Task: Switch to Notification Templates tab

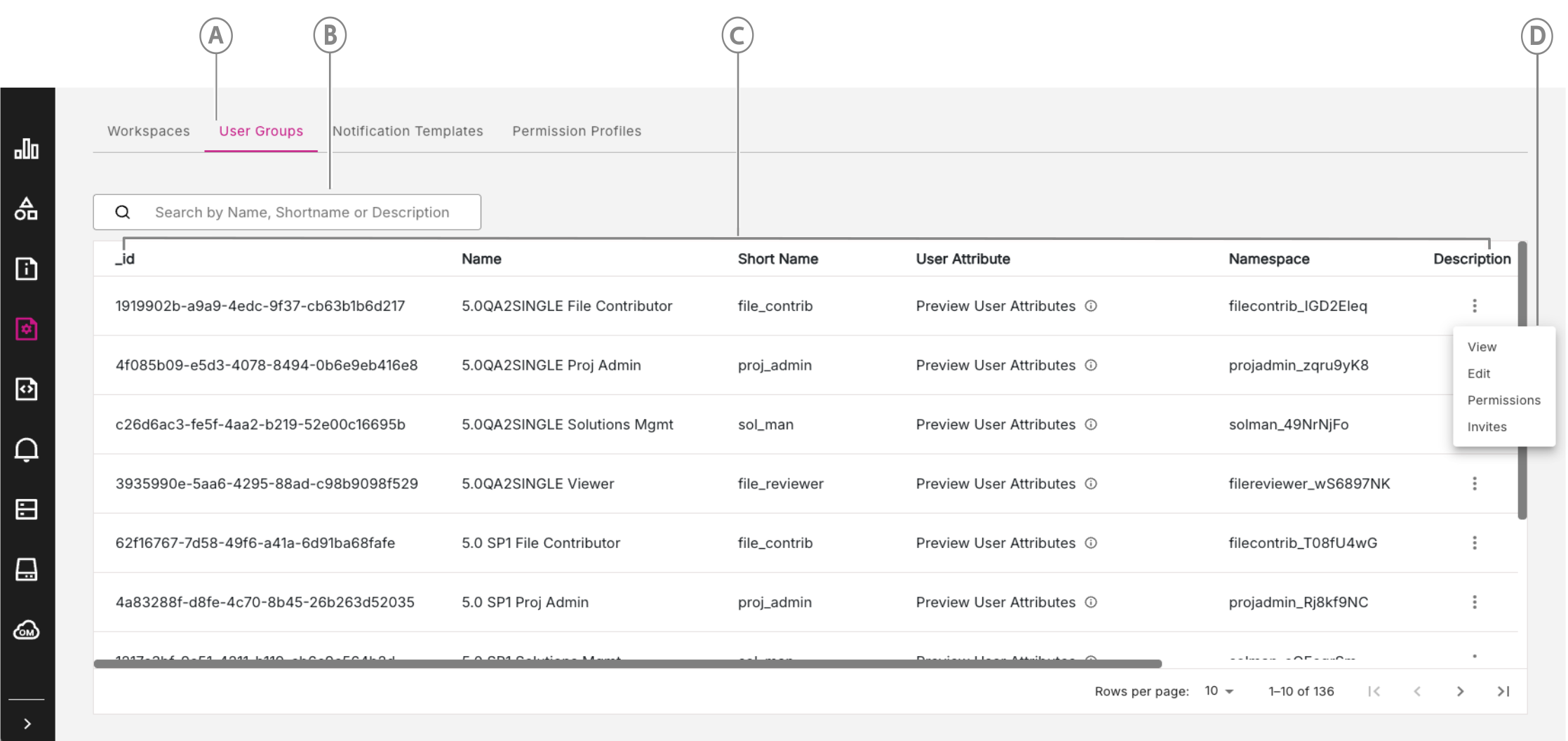Action: pyautogui.click(x=408, y=131)
